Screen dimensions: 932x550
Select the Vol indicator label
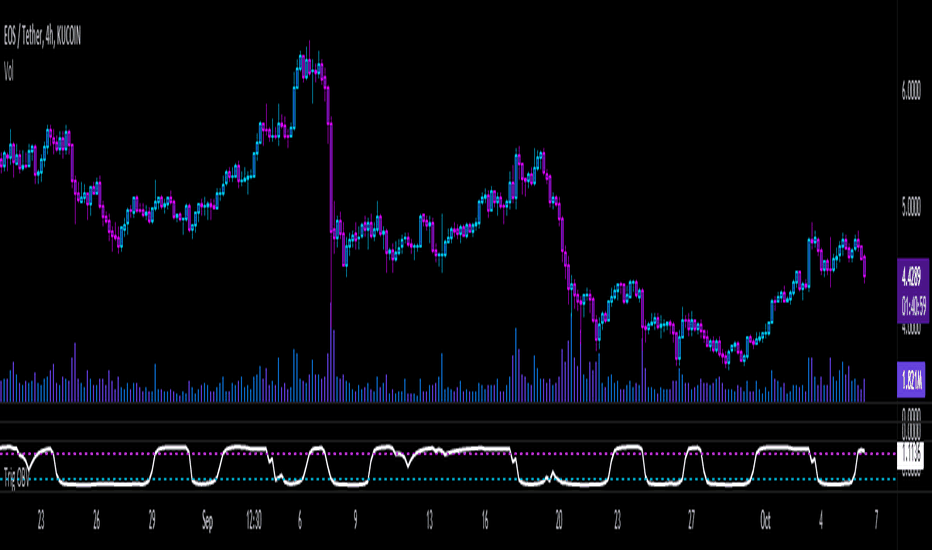[x=8, y=72]
